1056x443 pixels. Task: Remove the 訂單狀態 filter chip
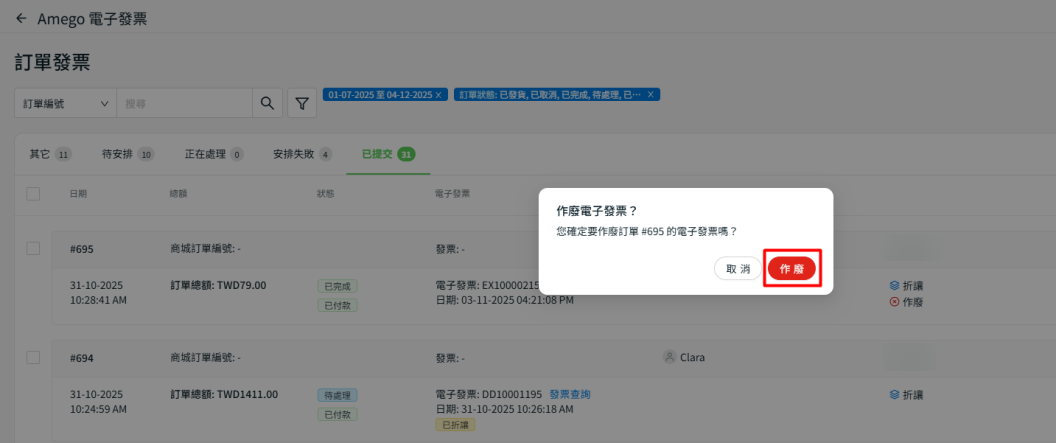click(651, 94)
